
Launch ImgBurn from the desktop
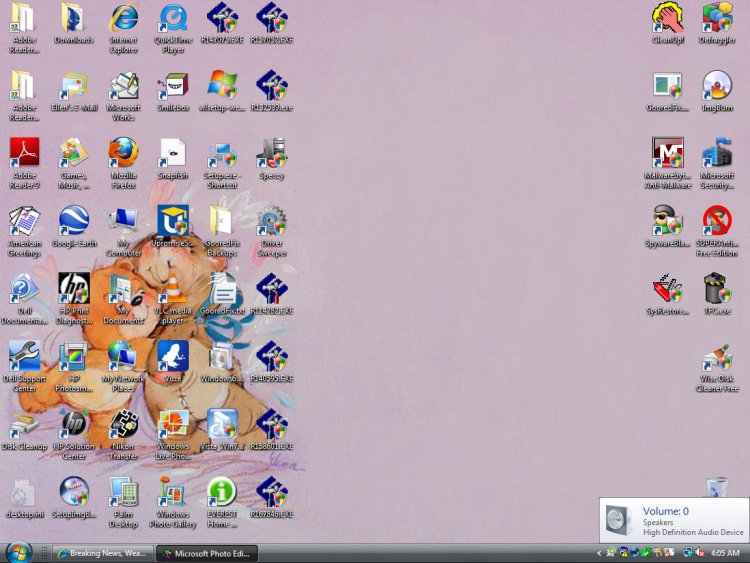click(x=717, y=91)
